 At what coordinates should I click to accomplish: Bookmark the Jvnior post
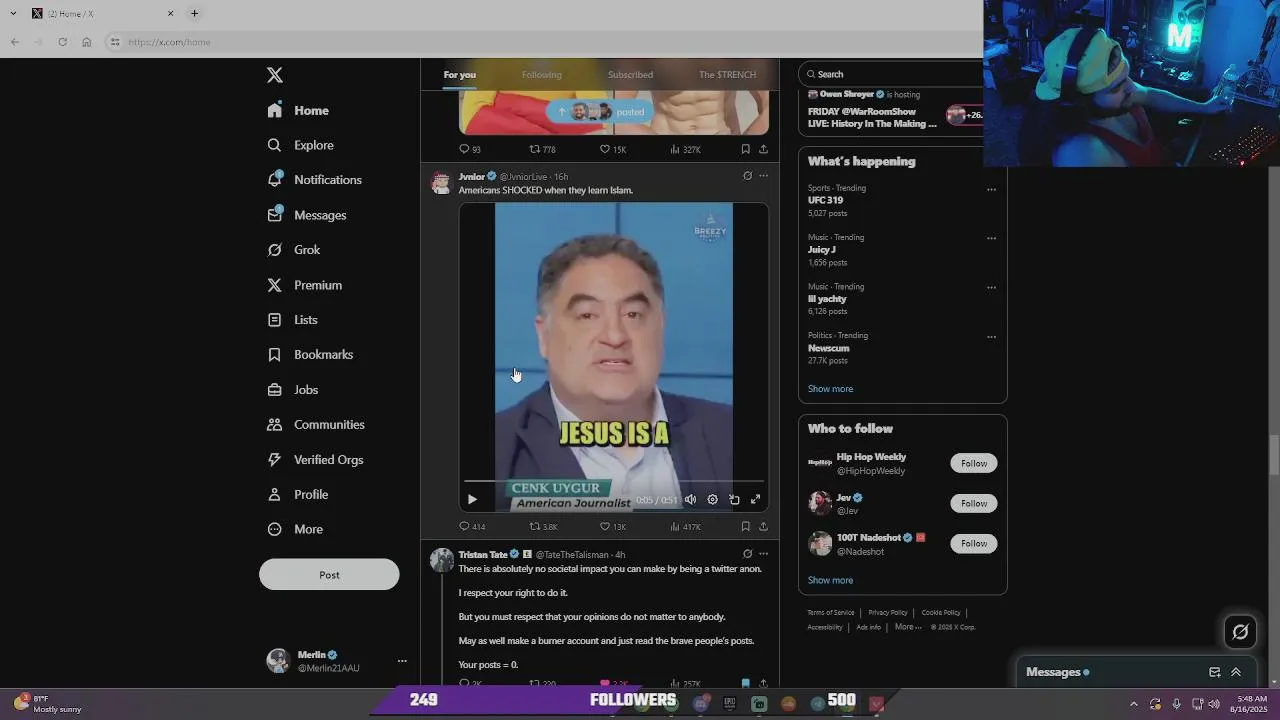pyautogui.click(x=745, y=526)
